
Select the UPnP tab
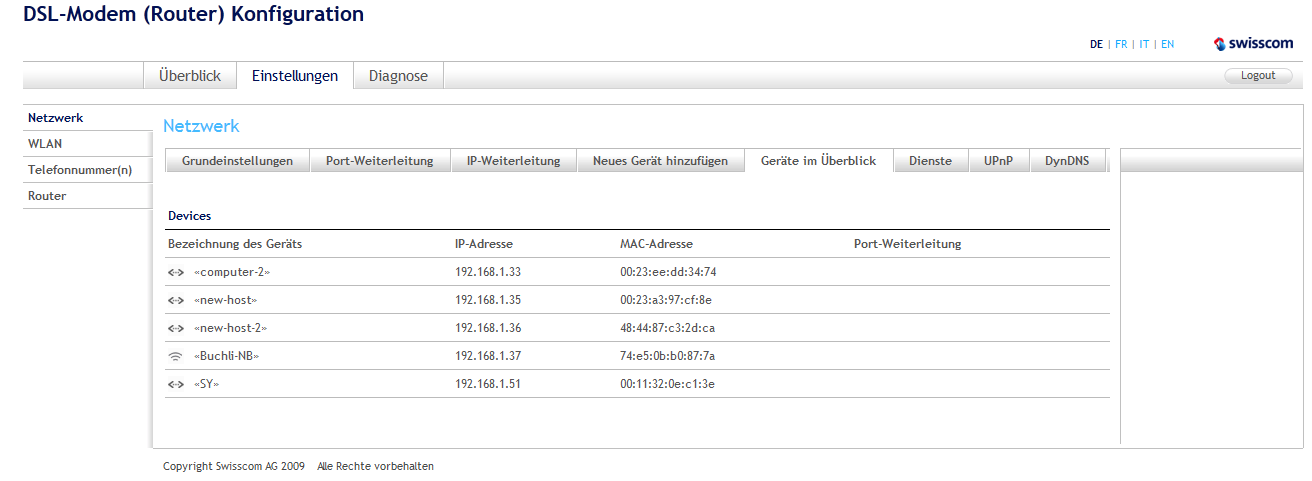pyautogui.click(x=999, y=161)
